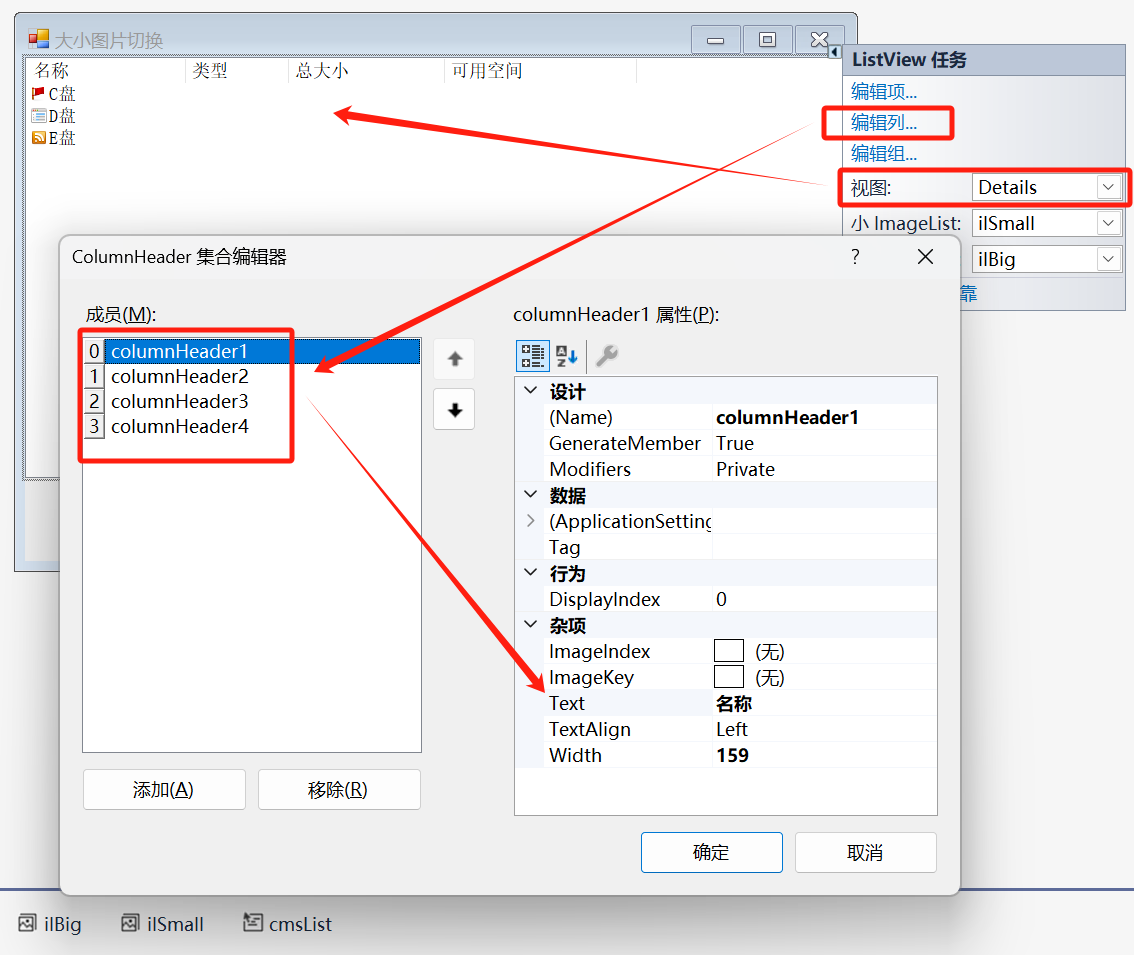Open the View dropdown showing Details
This screenshot has height=955, width=1134.
pos(1107,187)
